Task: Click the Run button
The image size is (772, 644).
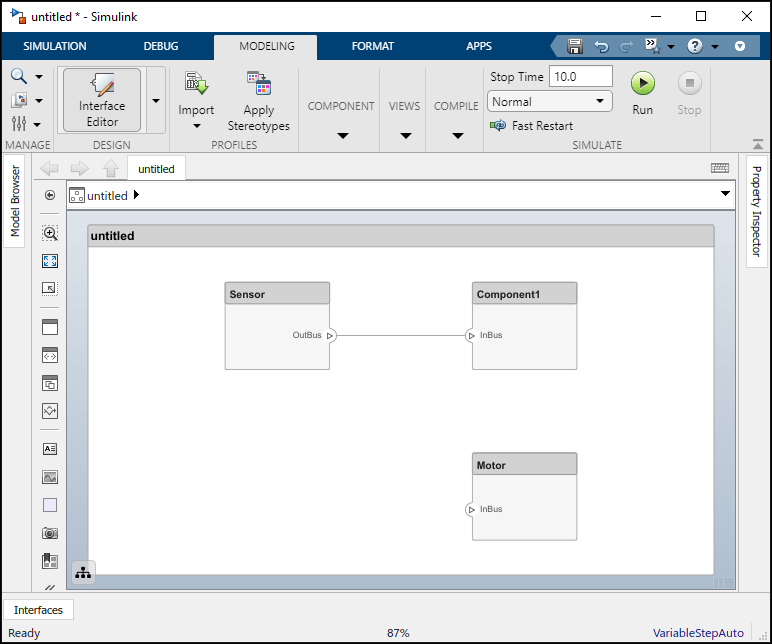Action: click(x=643, y=94)
